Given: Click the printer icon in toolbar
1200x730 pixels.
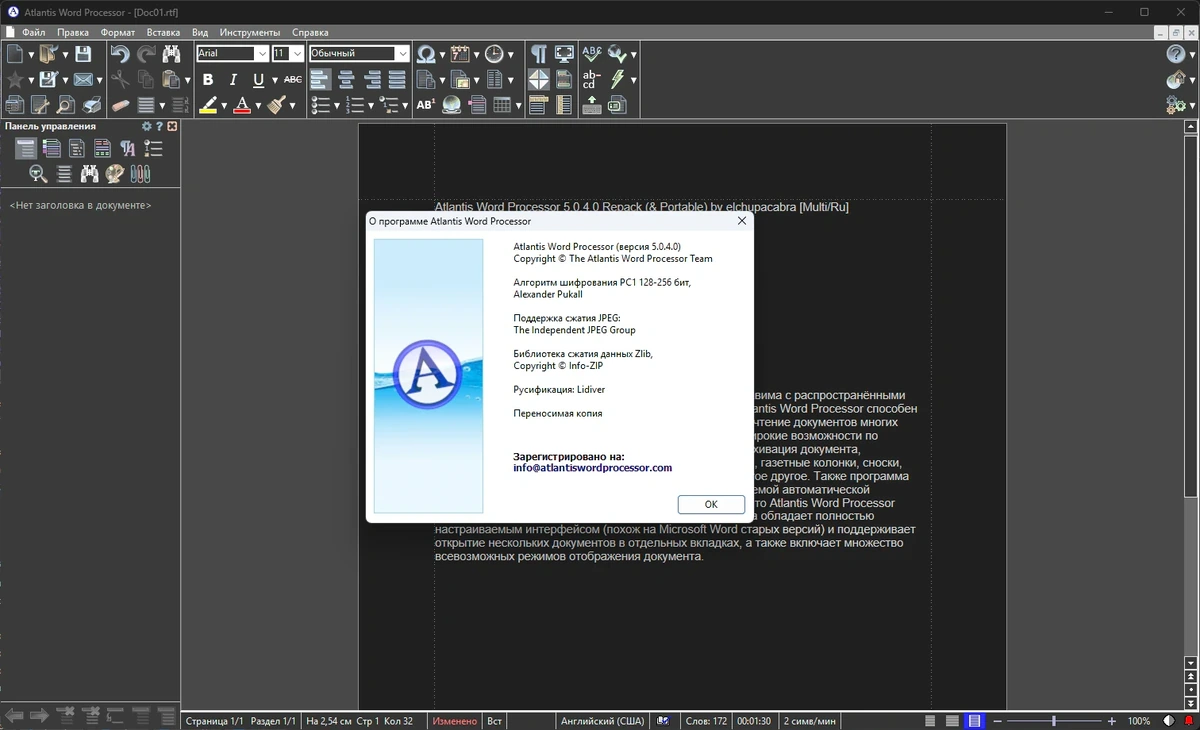Looking at the screenshot, I should click(x=91, y=104).
